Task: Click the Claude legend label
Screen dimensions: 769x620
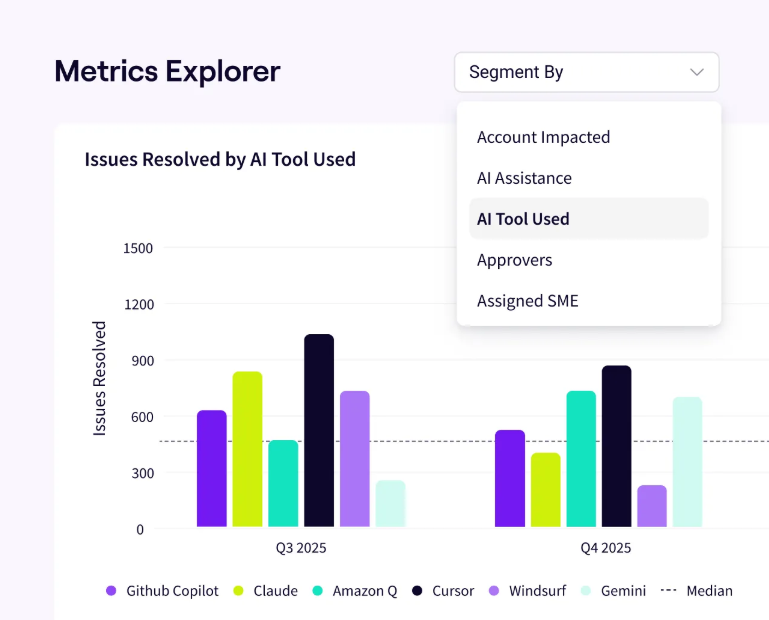Action: point(276,591)
